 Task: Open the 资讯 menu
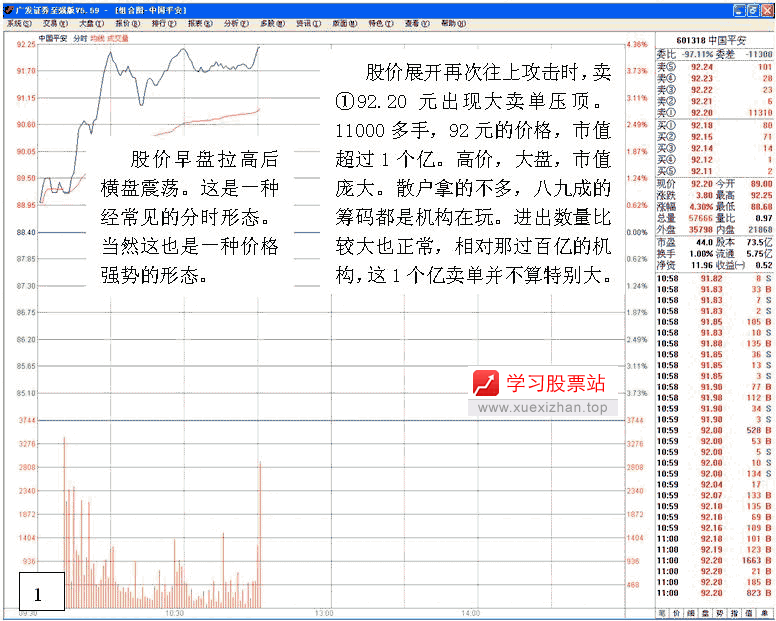tap(308, 23)
